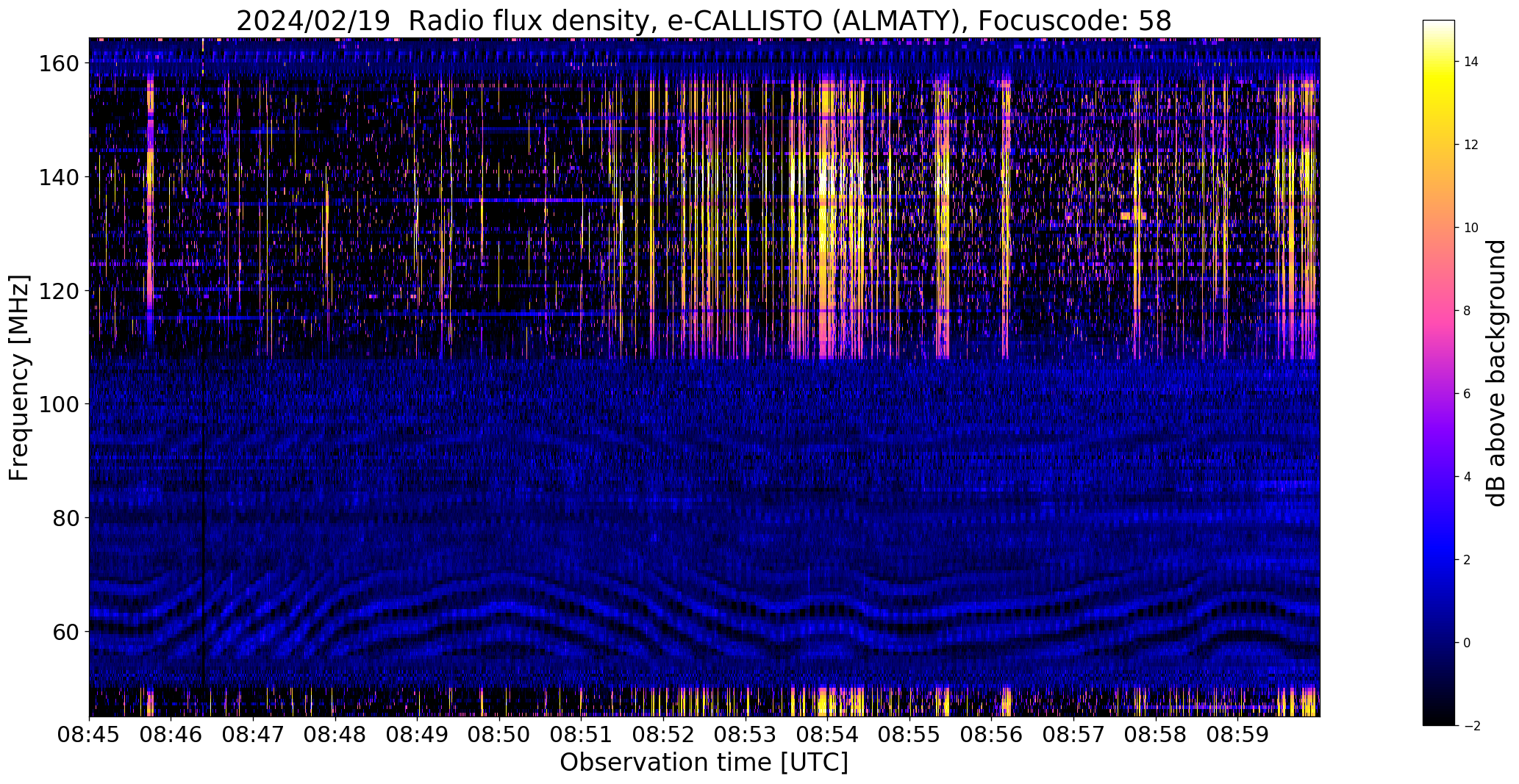1519x784 pixels.
Task: Click the 80 tick on frequency axis
Action: [65, 518]
